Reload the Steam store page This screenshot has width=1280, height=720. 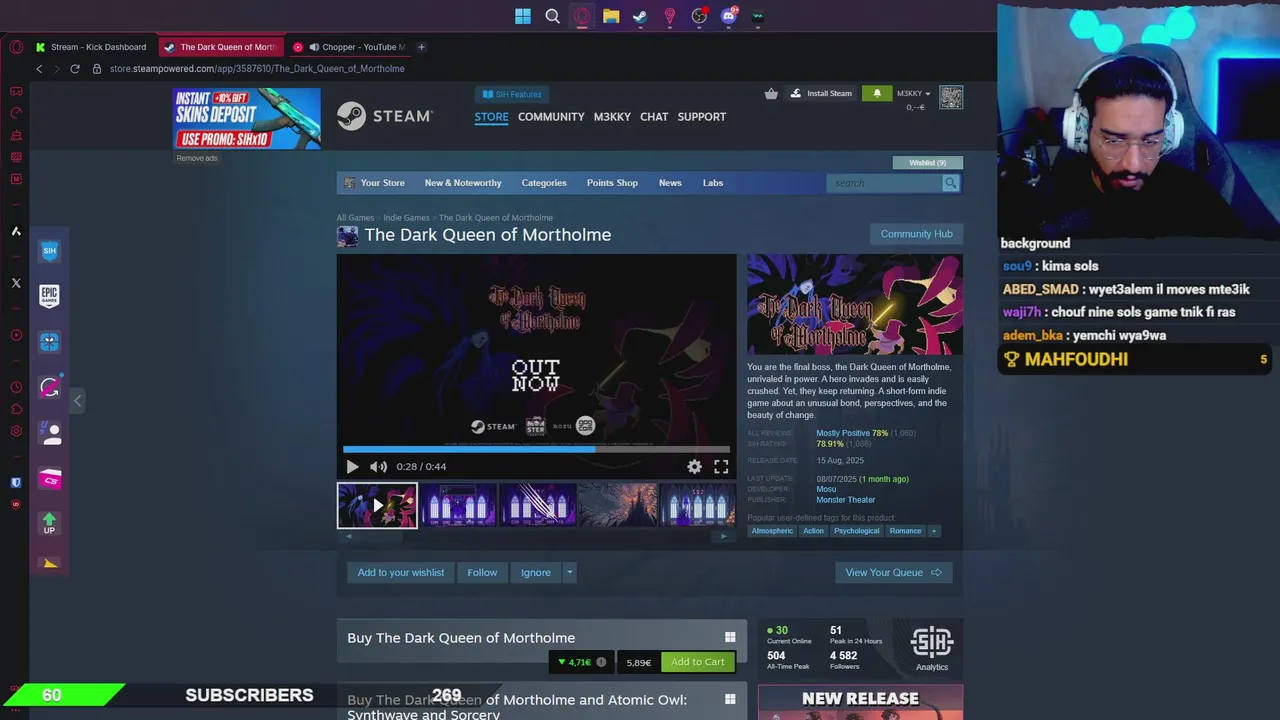(74, 69)
